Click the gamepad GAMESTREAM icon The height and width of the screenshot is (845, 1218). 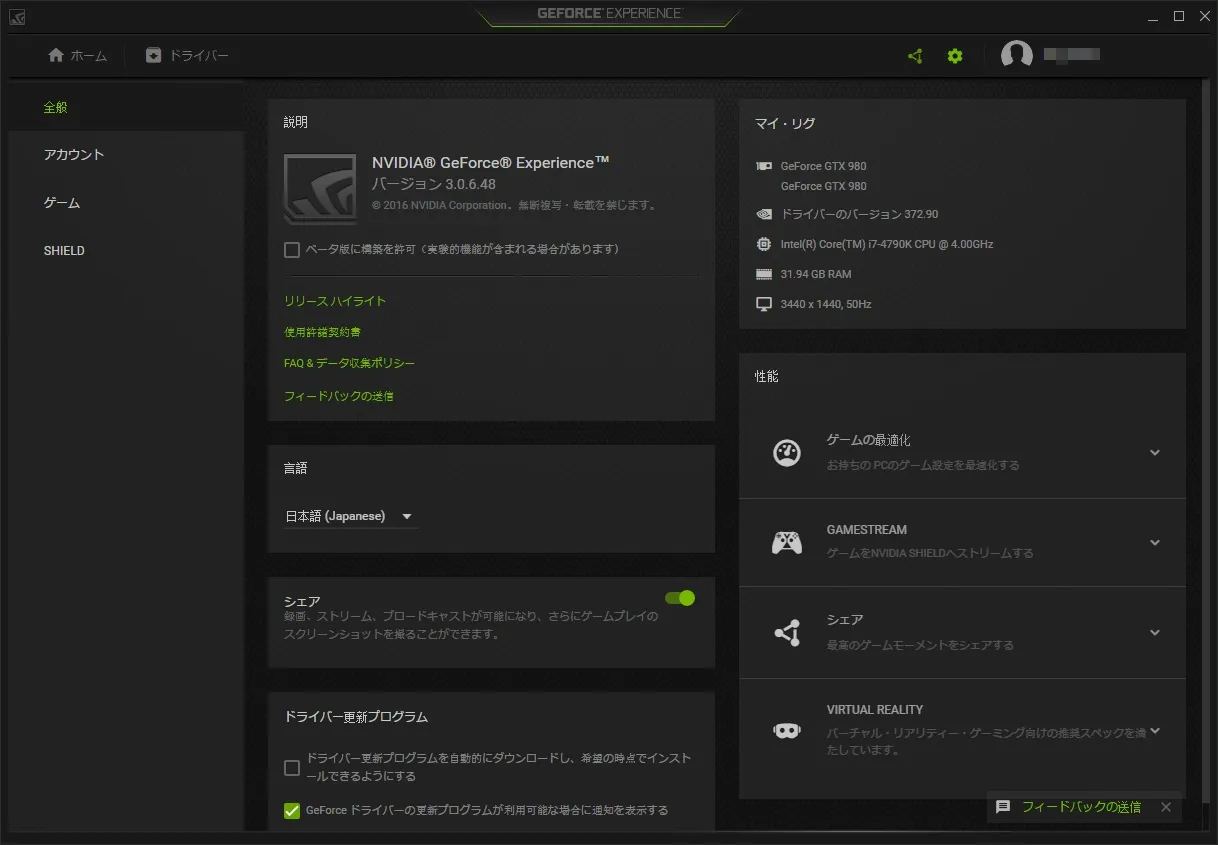787,542
